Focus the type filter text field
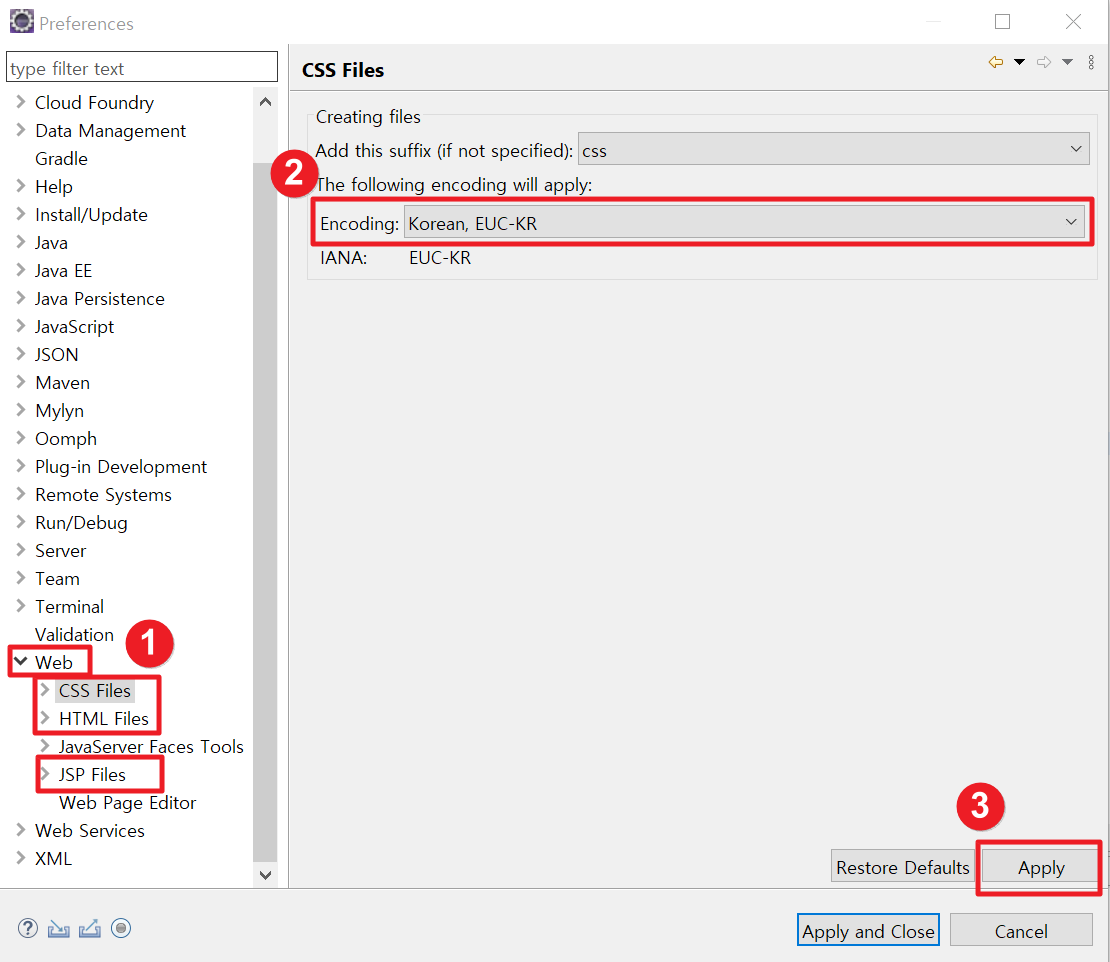 142,68
